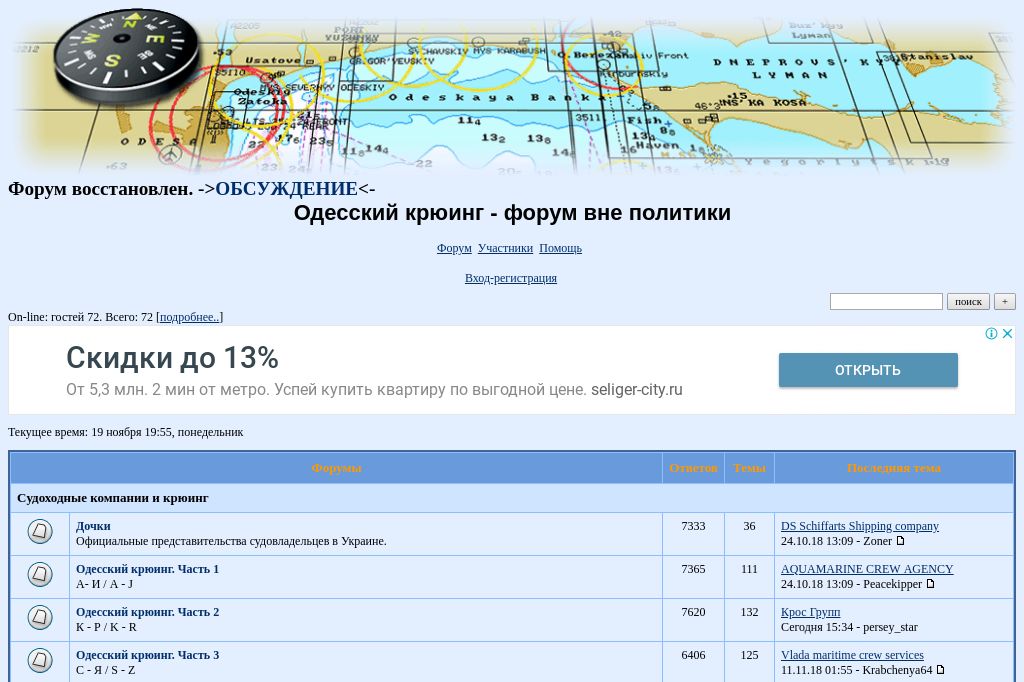Open Одесский крюинг. Часть 3 forum

pyautogui.click(x=148, y=655)
